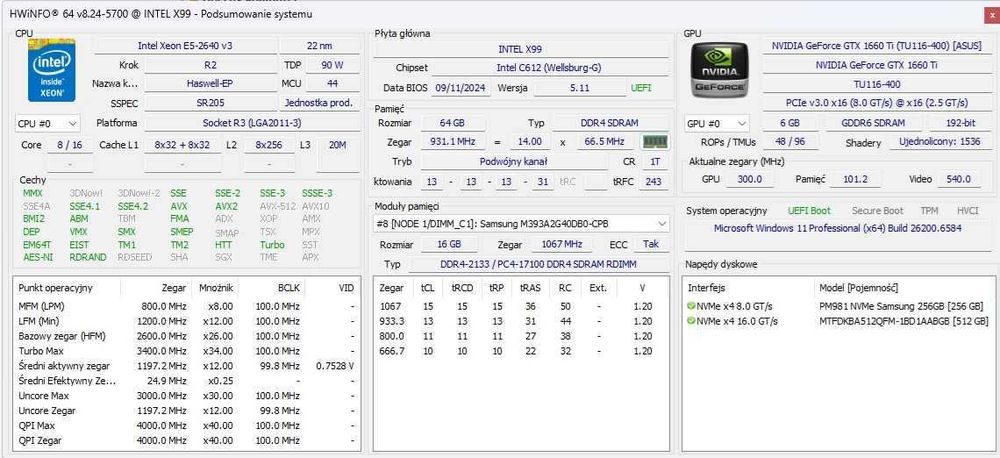Click the Intel Inside Xeon logo
This screenshot has height=458, width=1000.
pos(52,70)
